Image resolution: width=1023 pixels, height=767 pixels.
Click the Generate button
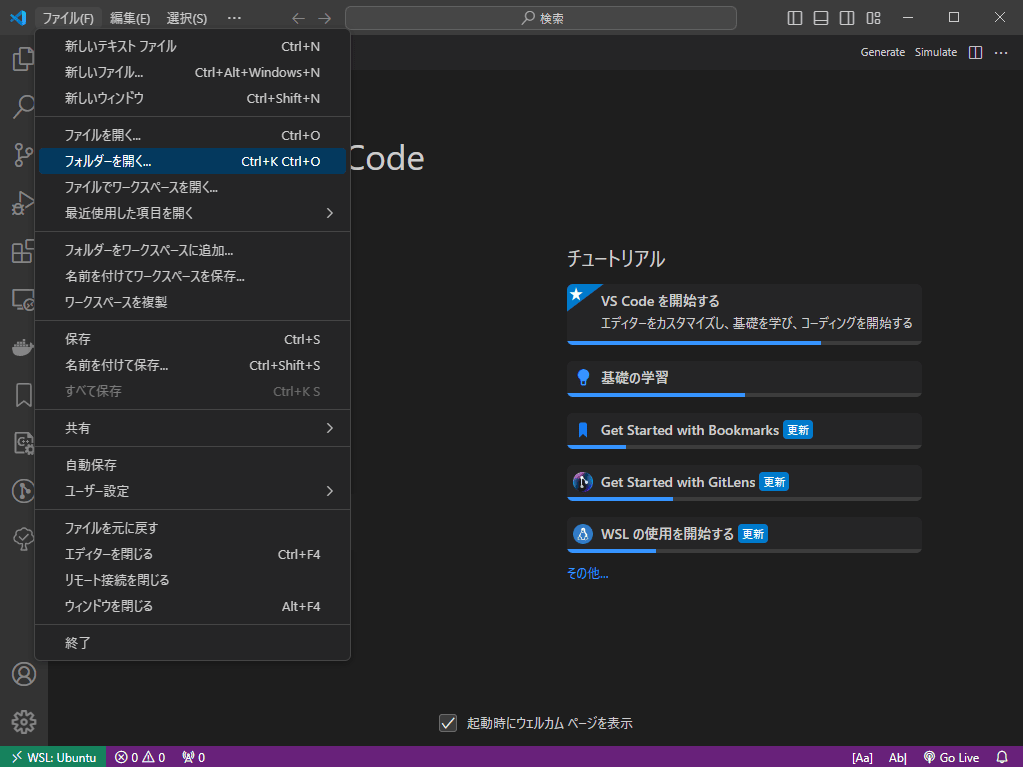(x=882, y=52)
